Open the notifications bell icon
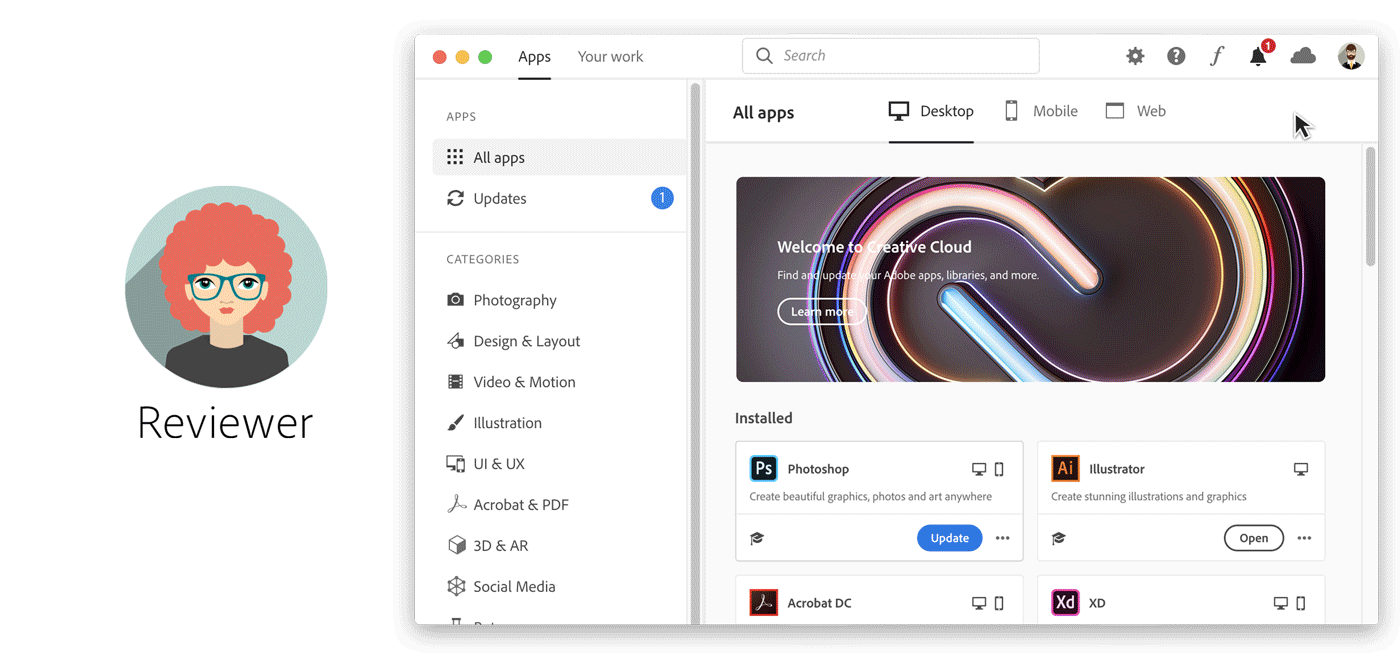Screen dimensions: 1400x658 [x=1258, y=57]
